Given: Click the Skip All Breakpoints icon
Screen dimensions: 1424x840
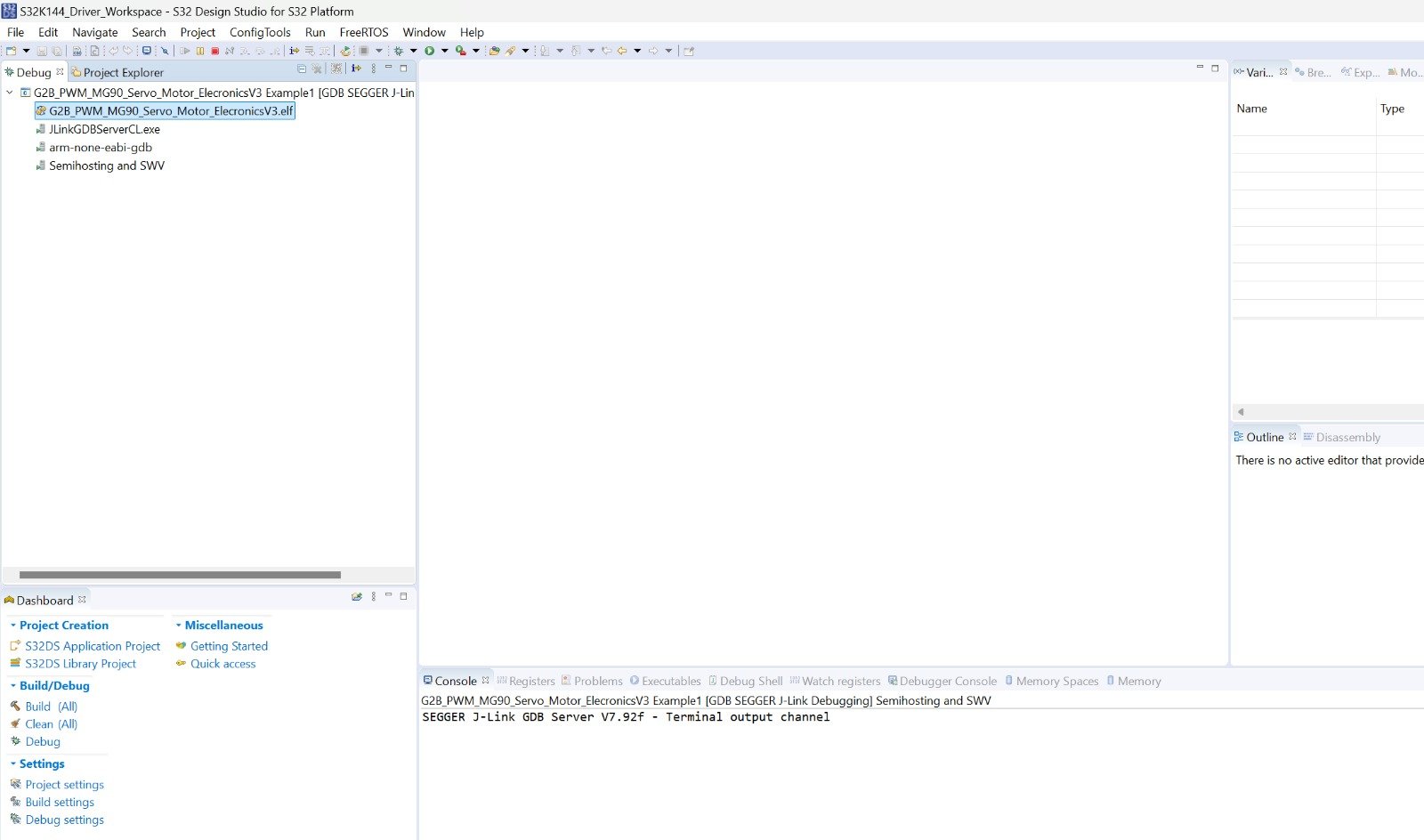Looking at the screenshot, I should coord(165,51).
